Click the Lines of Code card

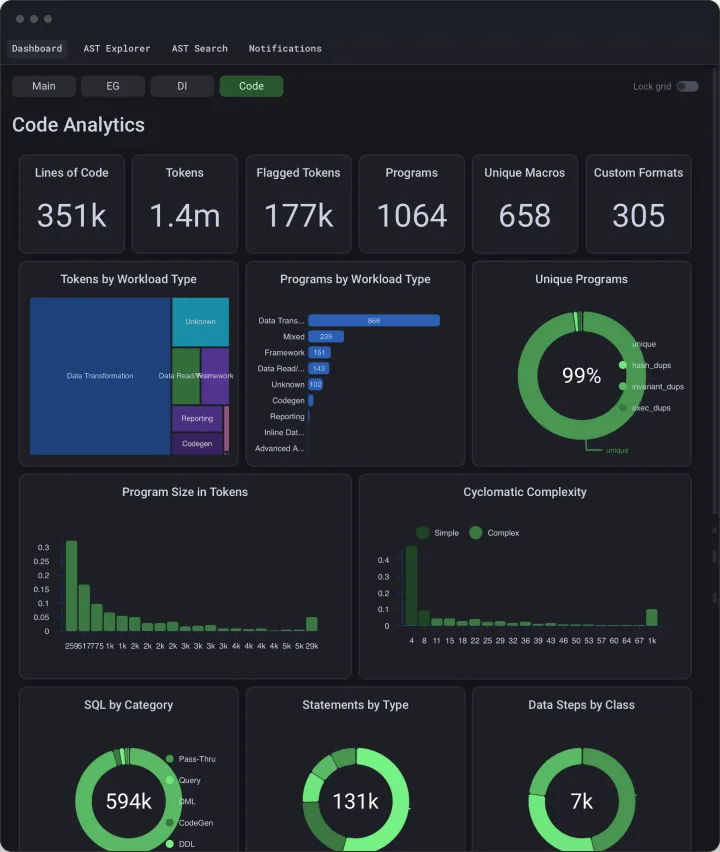coord(72,204)
